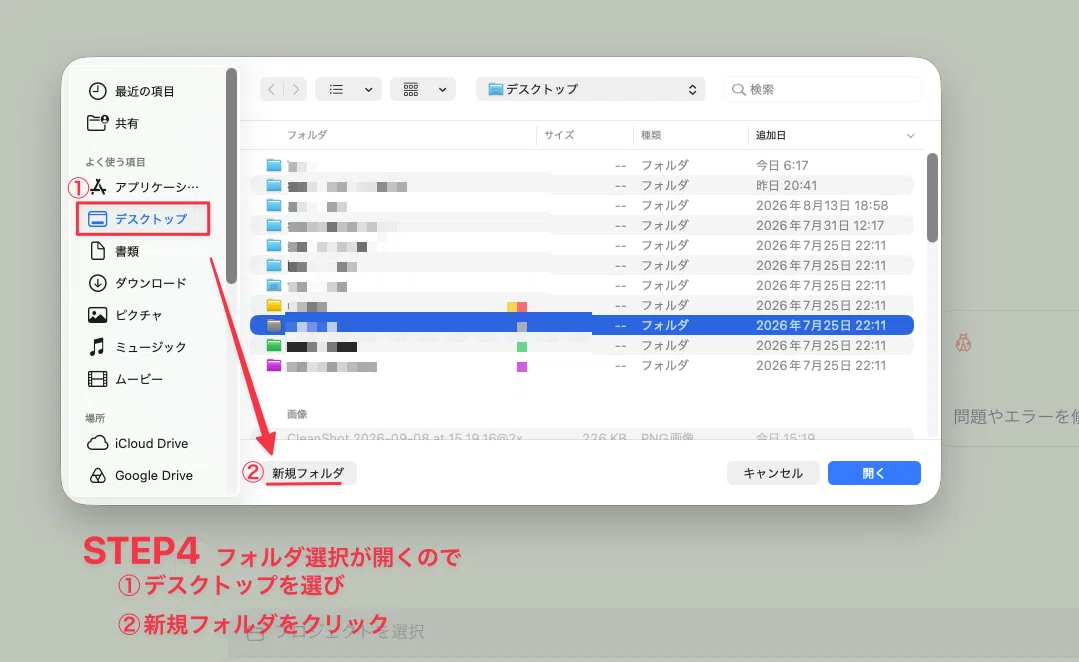This screenshot has width=1079, height=662.
Task: Open Documents (書類) in the sidebar
Action: [114, 251]
